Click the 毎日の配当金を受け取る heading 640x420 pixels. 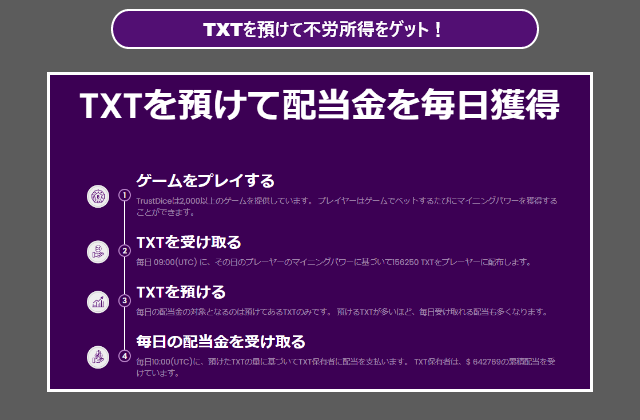coord(221,341)
